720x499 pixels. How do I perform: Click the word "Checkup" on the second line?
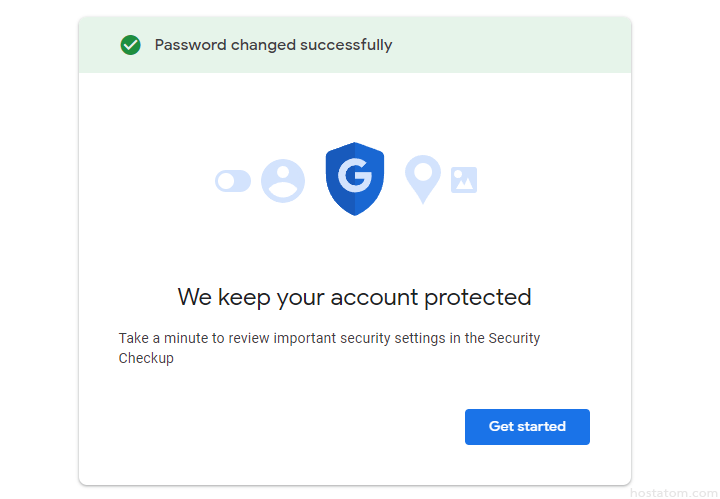[146, 358]
